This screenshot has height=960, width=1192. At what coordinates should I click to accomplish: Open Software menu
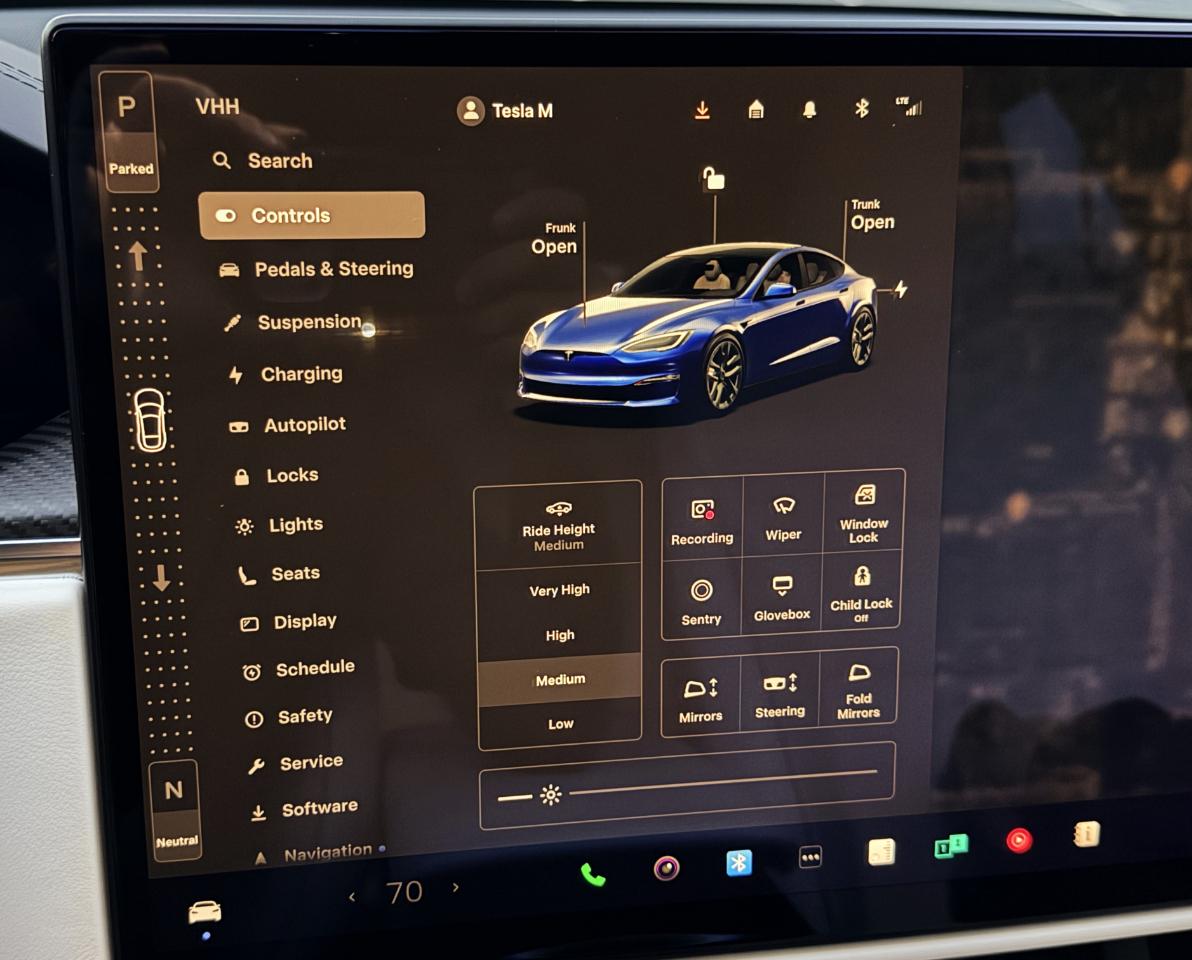click(304, 809)
